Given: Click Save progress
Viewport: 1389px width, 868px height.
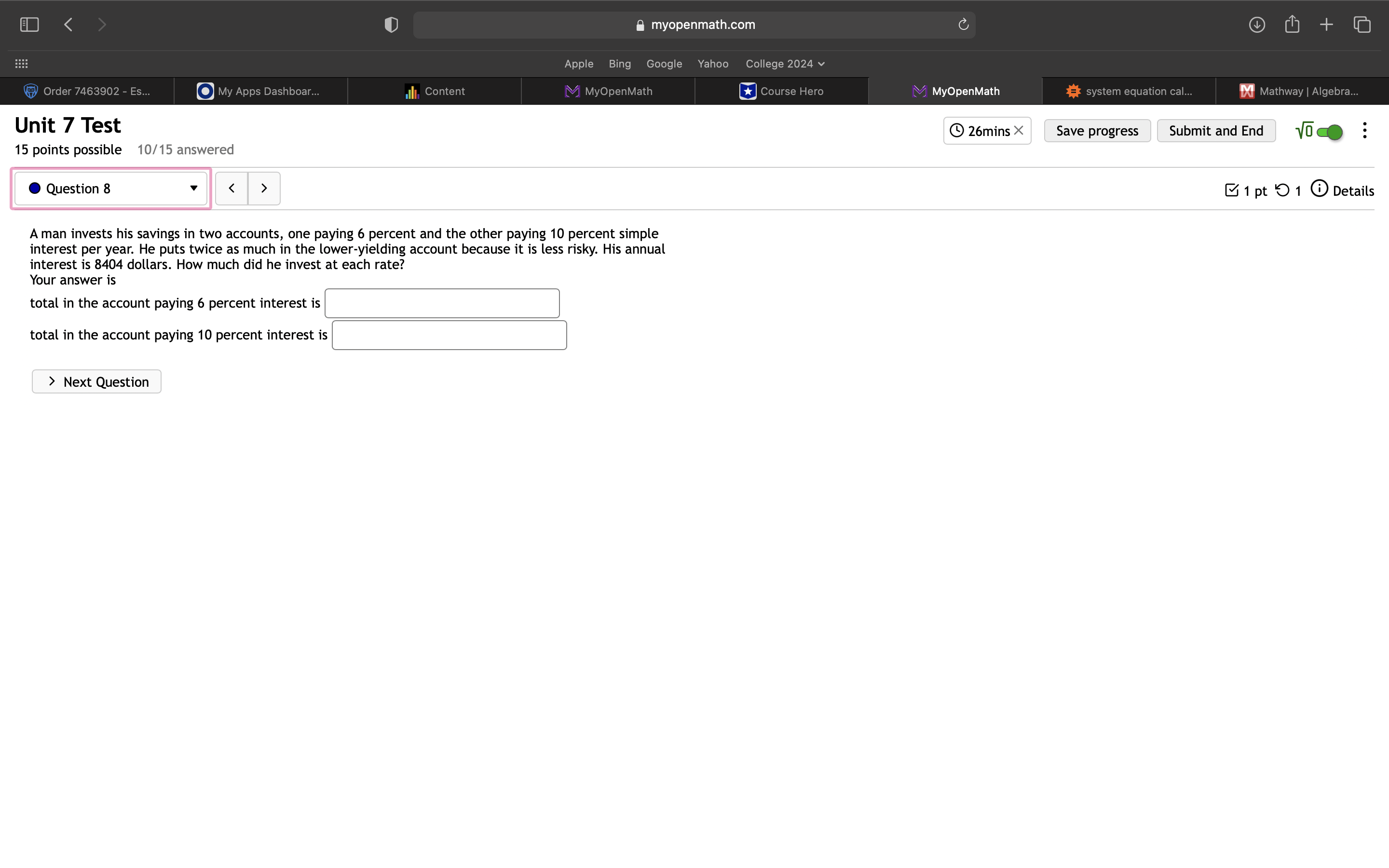Looking at the screenshot, I should click(1097, 130).
